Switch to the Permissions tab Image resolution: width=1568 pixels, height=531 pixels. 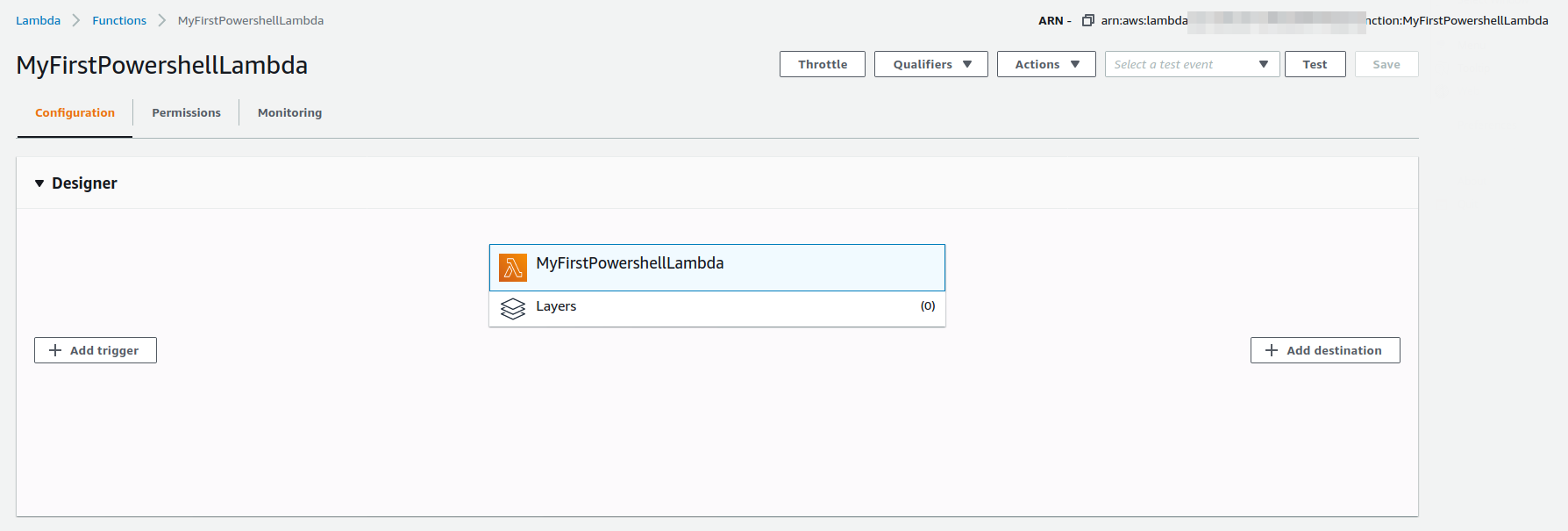186,112
